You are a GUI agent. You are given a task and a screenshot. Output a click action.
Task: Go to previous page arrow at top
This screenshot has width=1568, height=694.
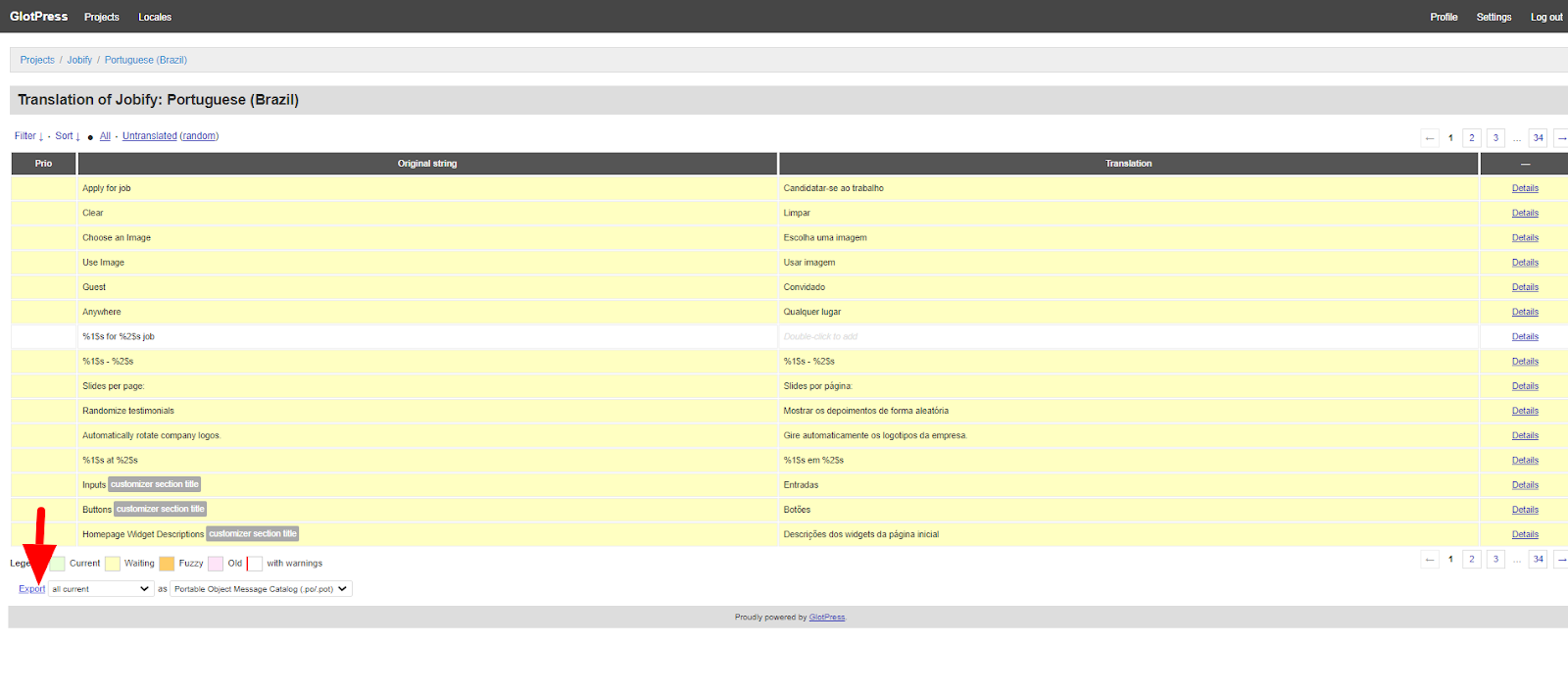click(x=1430, y=138)
